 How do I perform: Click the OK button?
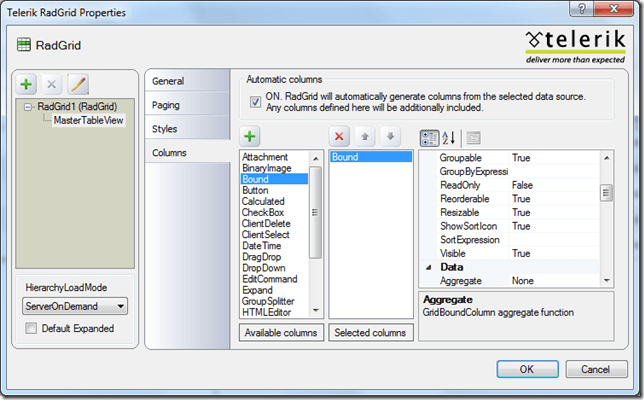[527, 369]
